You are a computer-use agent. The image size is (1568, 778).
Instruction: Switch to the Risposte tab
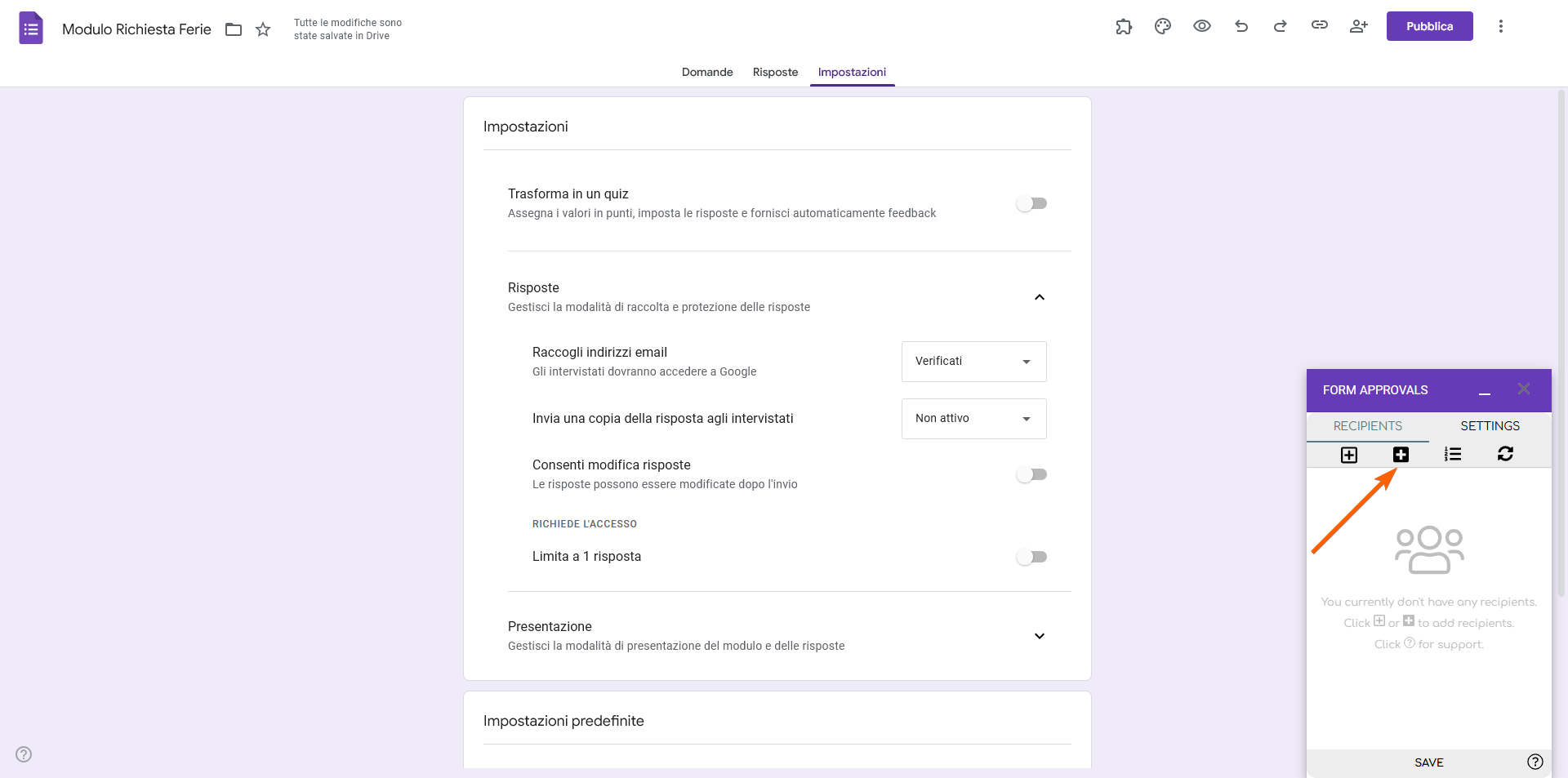tap(774, 72)
